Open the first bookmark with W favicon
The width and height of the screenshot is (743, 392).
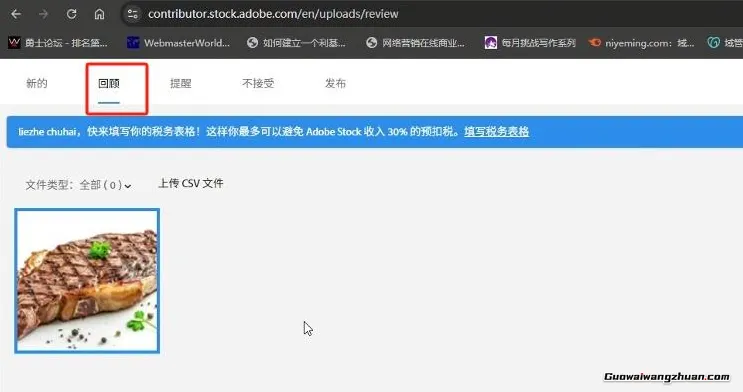[58, 43]
